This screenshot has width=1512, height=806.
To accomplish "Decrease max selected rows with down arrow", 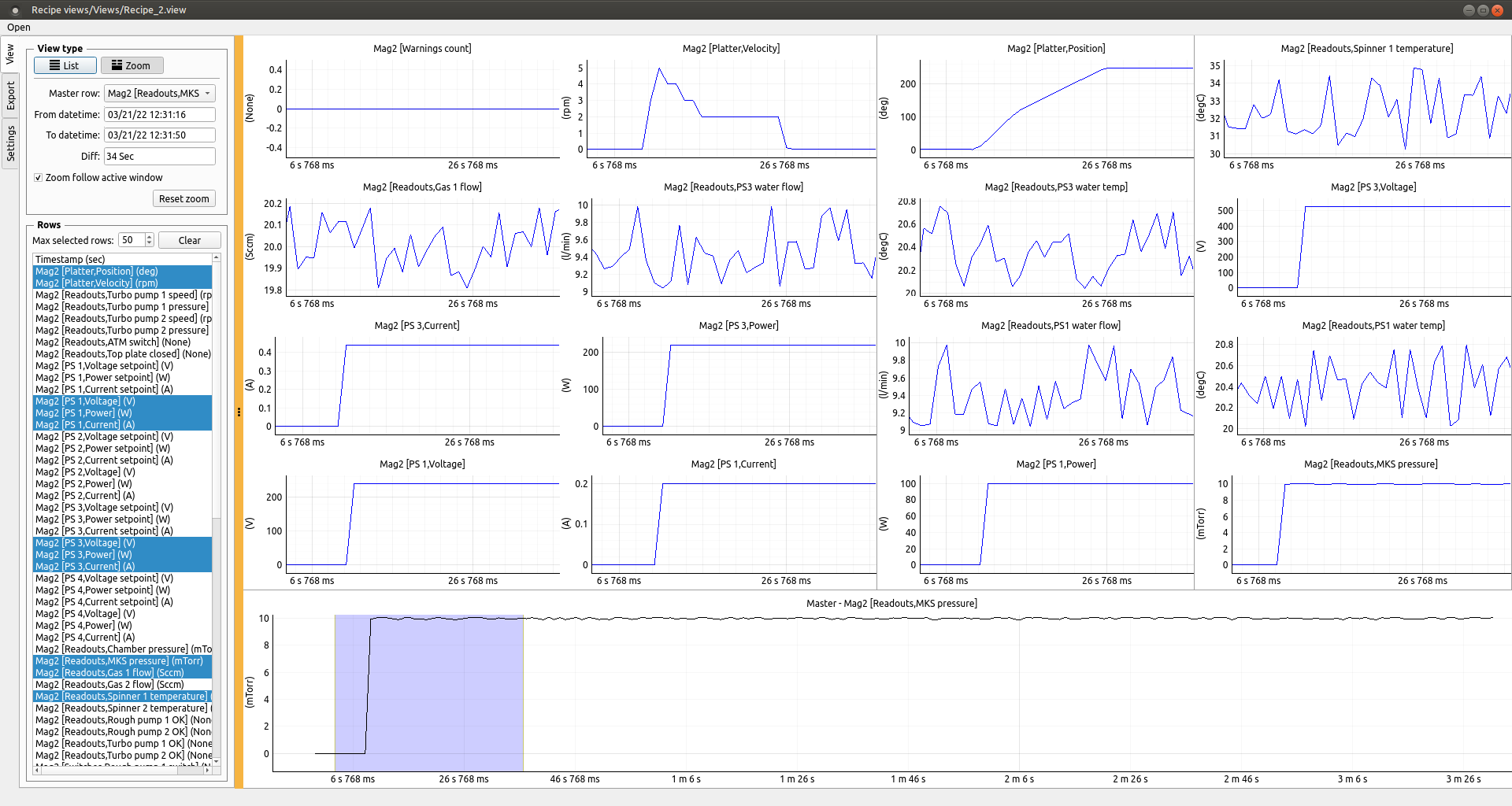I will tap(150, 244).
